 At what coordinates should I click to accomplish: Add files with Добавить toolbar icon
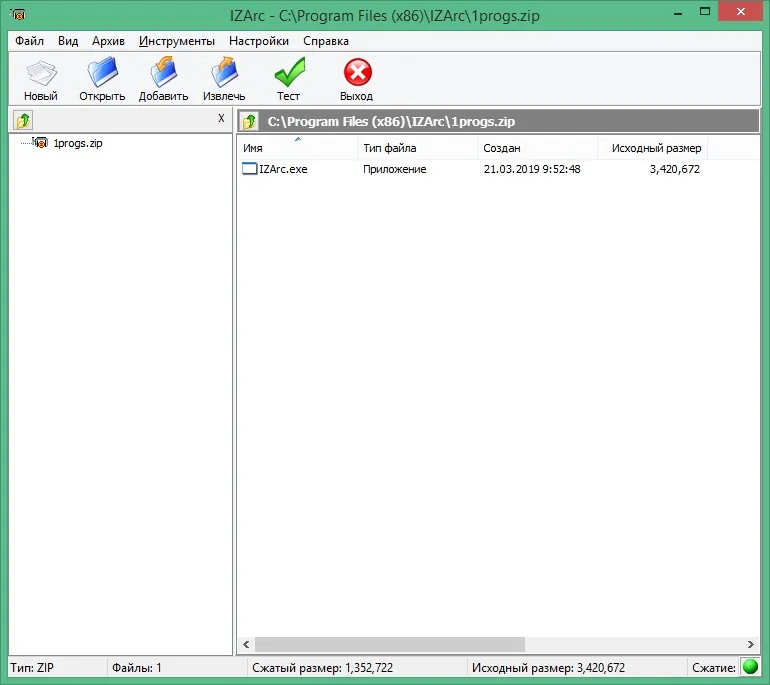click(163, 79)
